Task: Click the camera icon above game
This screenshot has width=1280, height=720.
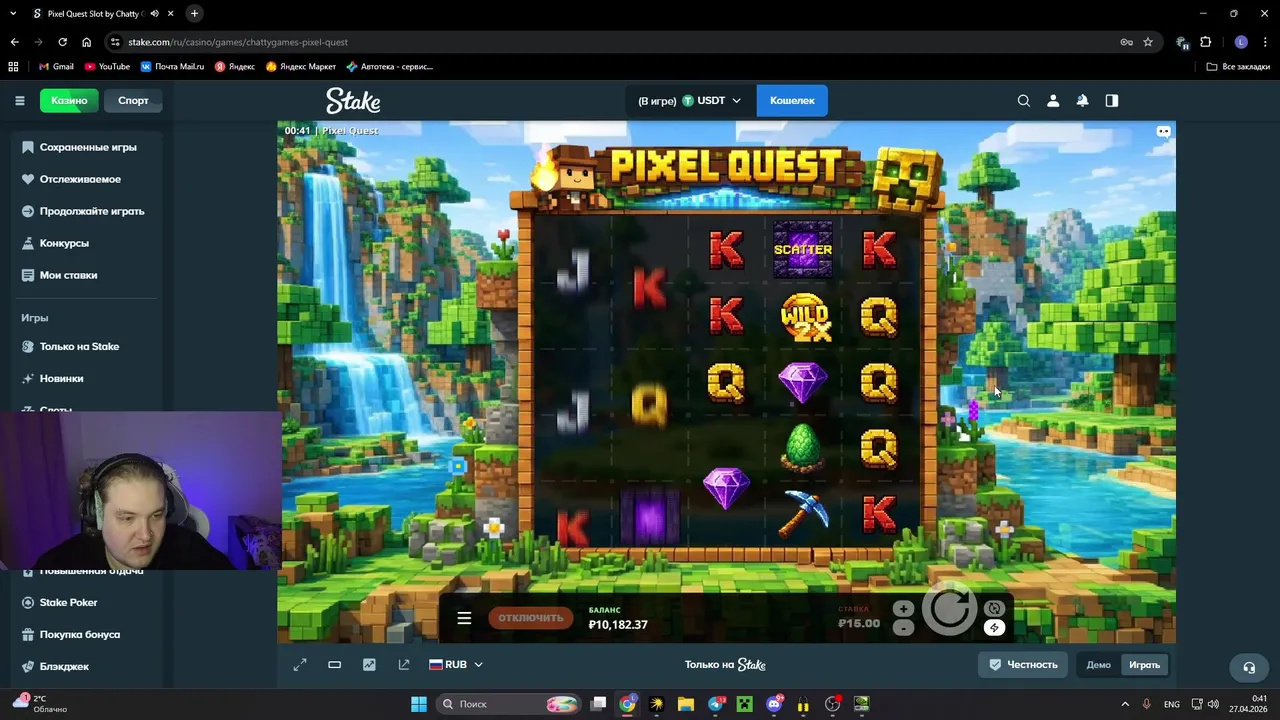Action: coord(1163,131)
